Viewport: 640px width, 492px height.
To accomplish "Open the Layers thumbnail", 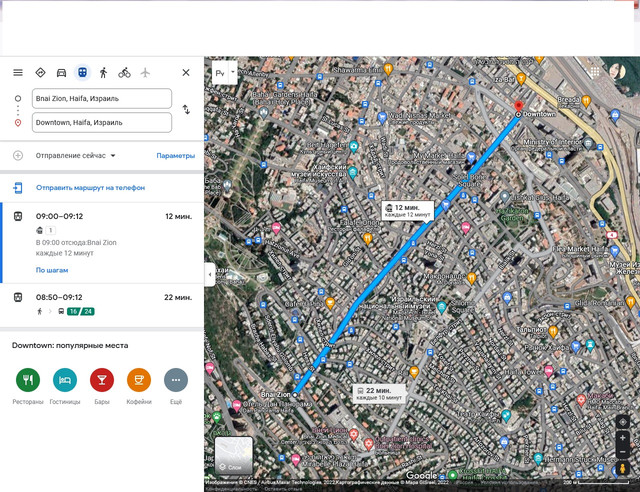I will (x=234, y=456).
